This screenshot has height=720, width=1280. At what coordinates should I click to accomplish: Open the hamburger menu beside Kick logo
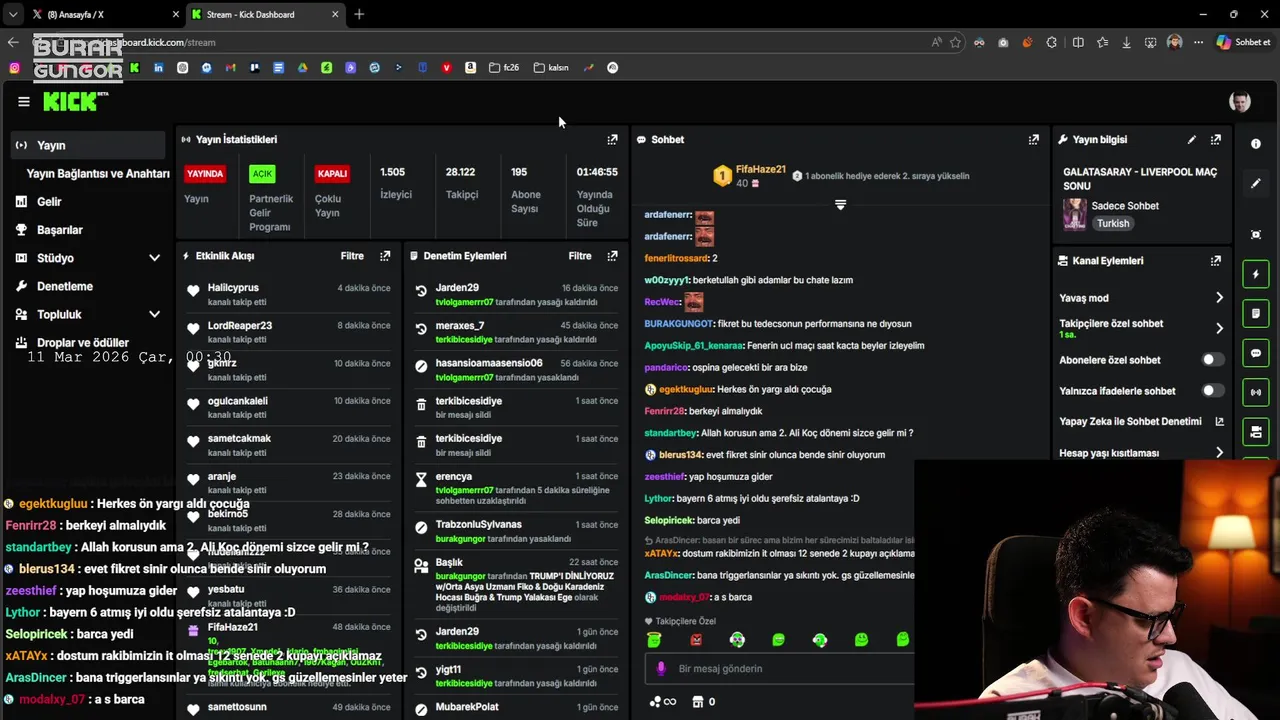24,101
